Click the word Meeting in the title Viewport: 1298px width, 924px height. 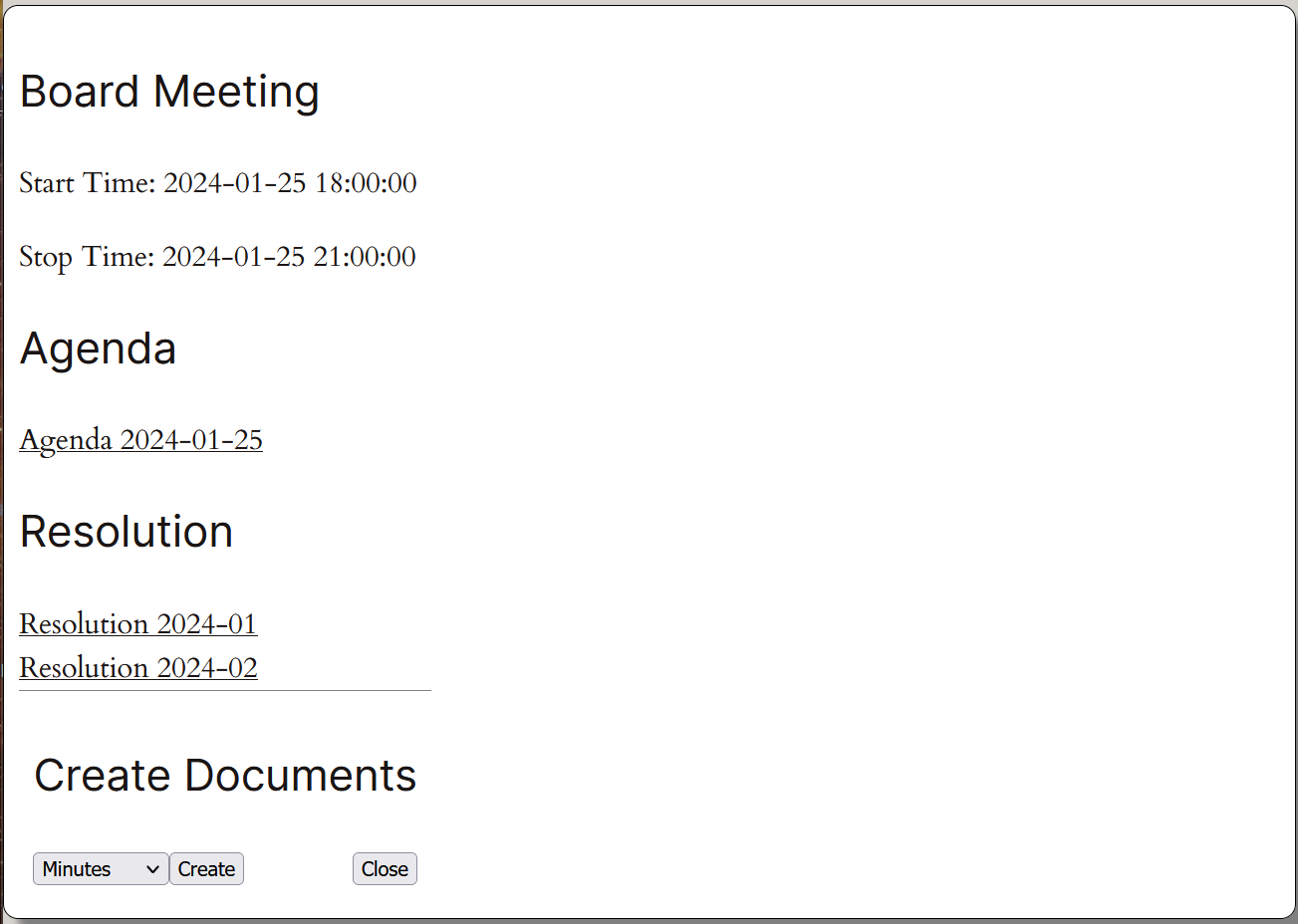236,92
